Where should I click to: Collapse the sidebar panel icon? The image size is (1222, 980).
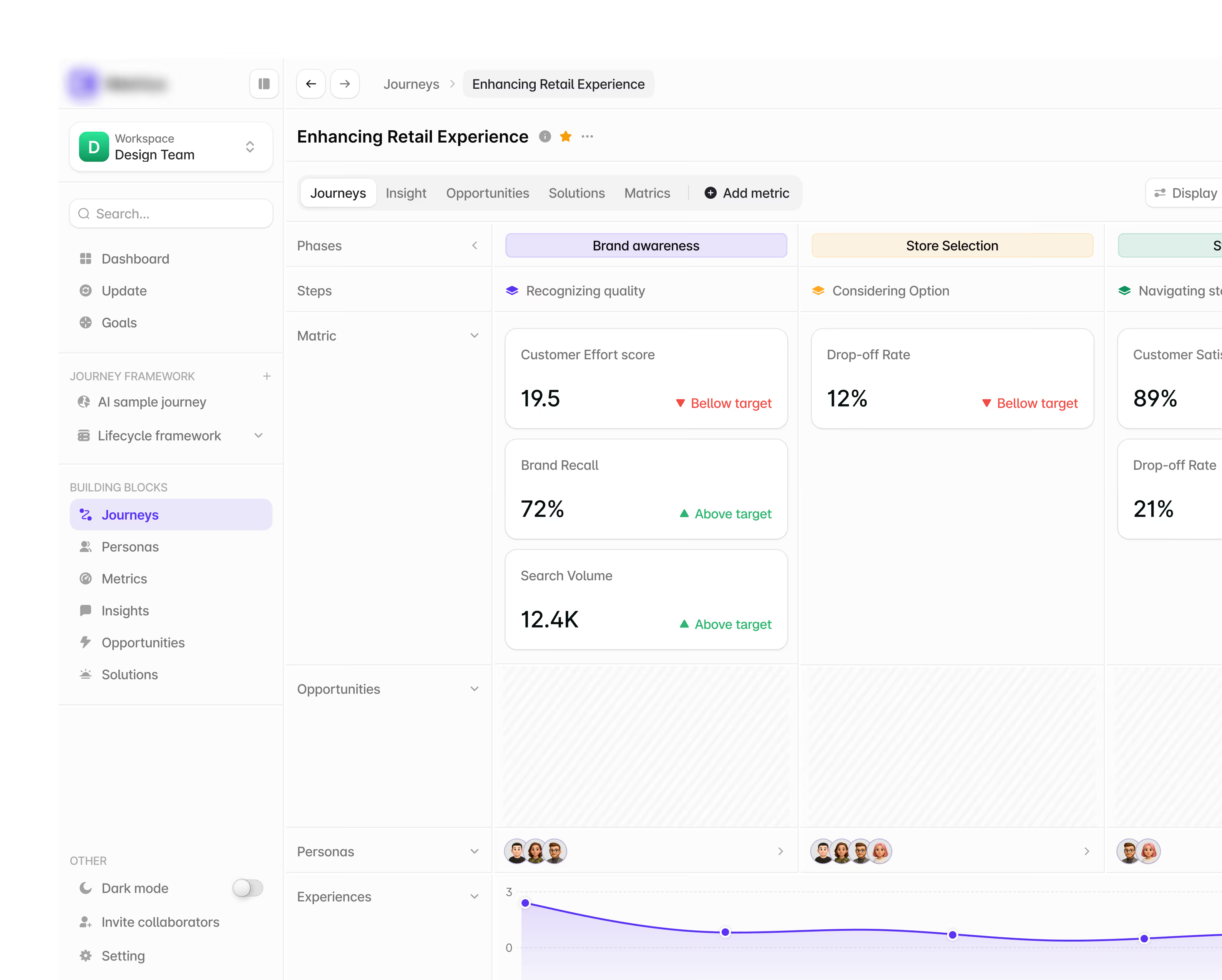point(264,84)
